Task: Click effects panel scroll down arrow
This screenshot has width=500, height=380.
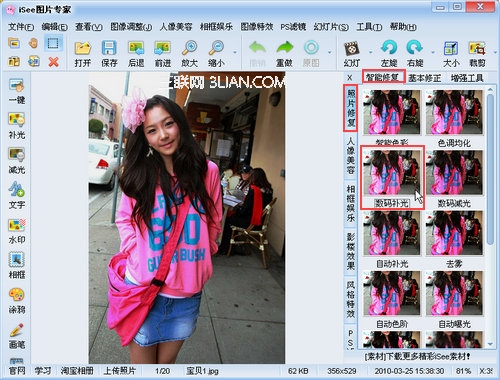Action: [x=490, y=344]
